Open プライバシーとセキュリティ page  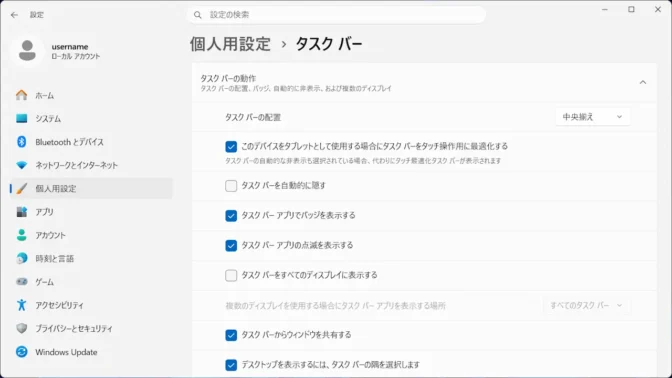tap(91, 328)
